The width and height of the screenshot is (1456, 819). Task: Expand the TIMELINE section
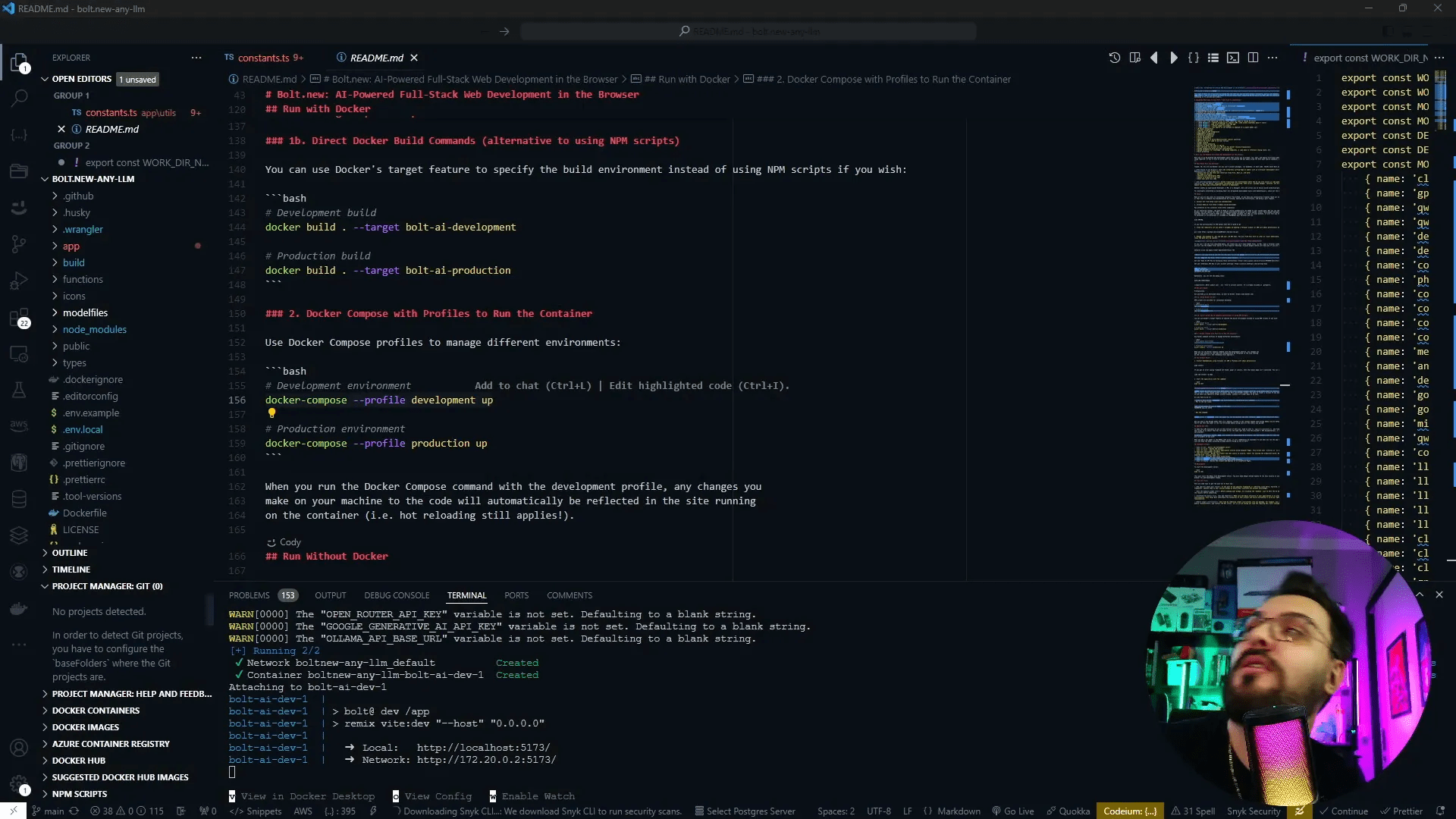click(x=71, y=570)
